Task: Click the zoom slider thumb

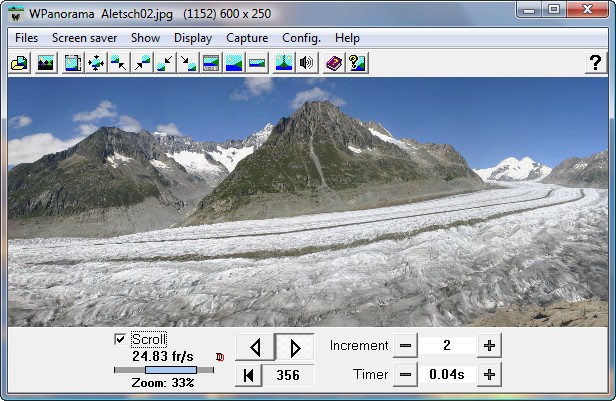Action: pyautogui.click(x=170, y=370)
